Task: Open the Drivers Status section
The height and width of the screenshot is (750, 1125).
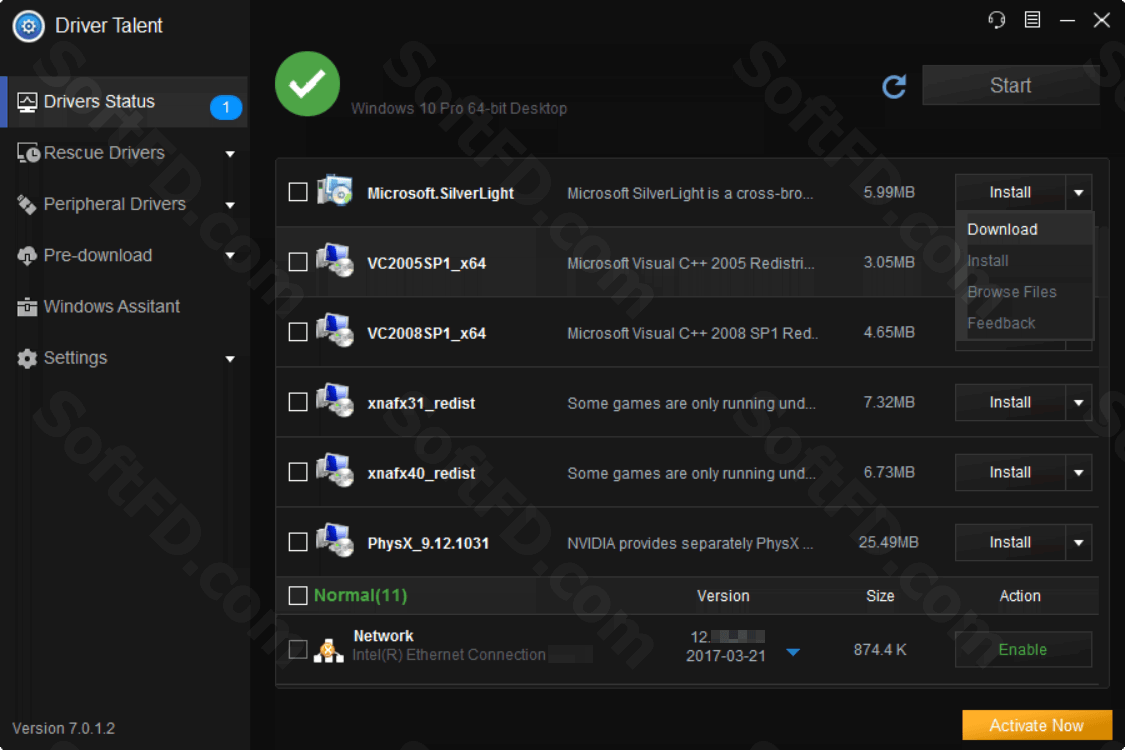Action: [124, 102]
